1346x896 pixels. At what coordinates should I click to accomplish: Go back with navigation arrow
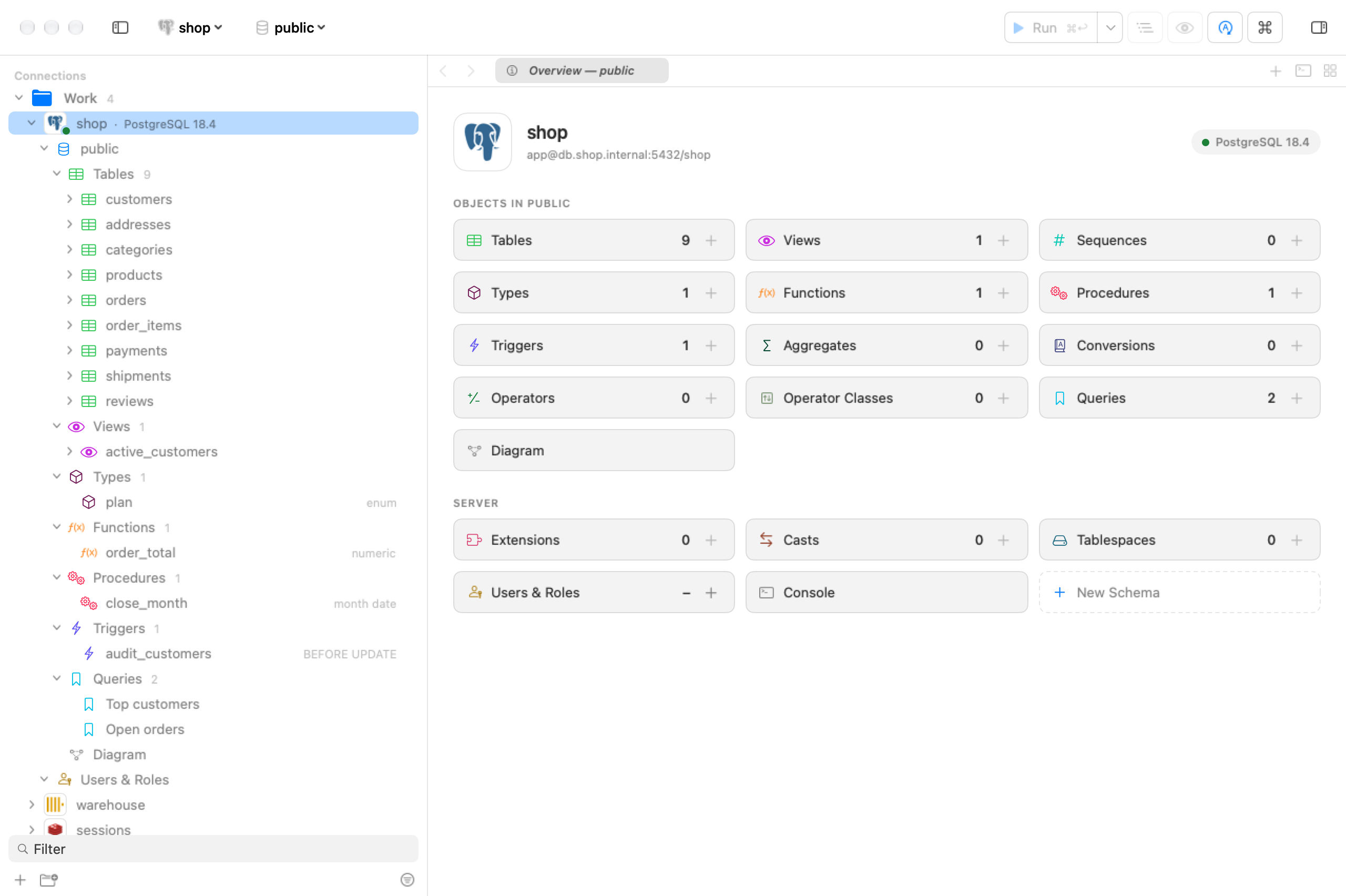coord(443,71)
